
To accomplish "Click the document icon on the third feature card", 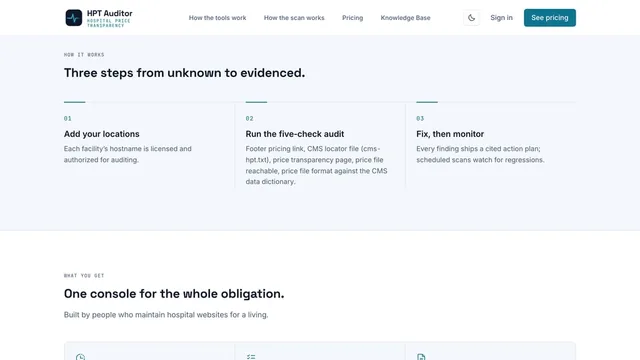I will point(421,357).
